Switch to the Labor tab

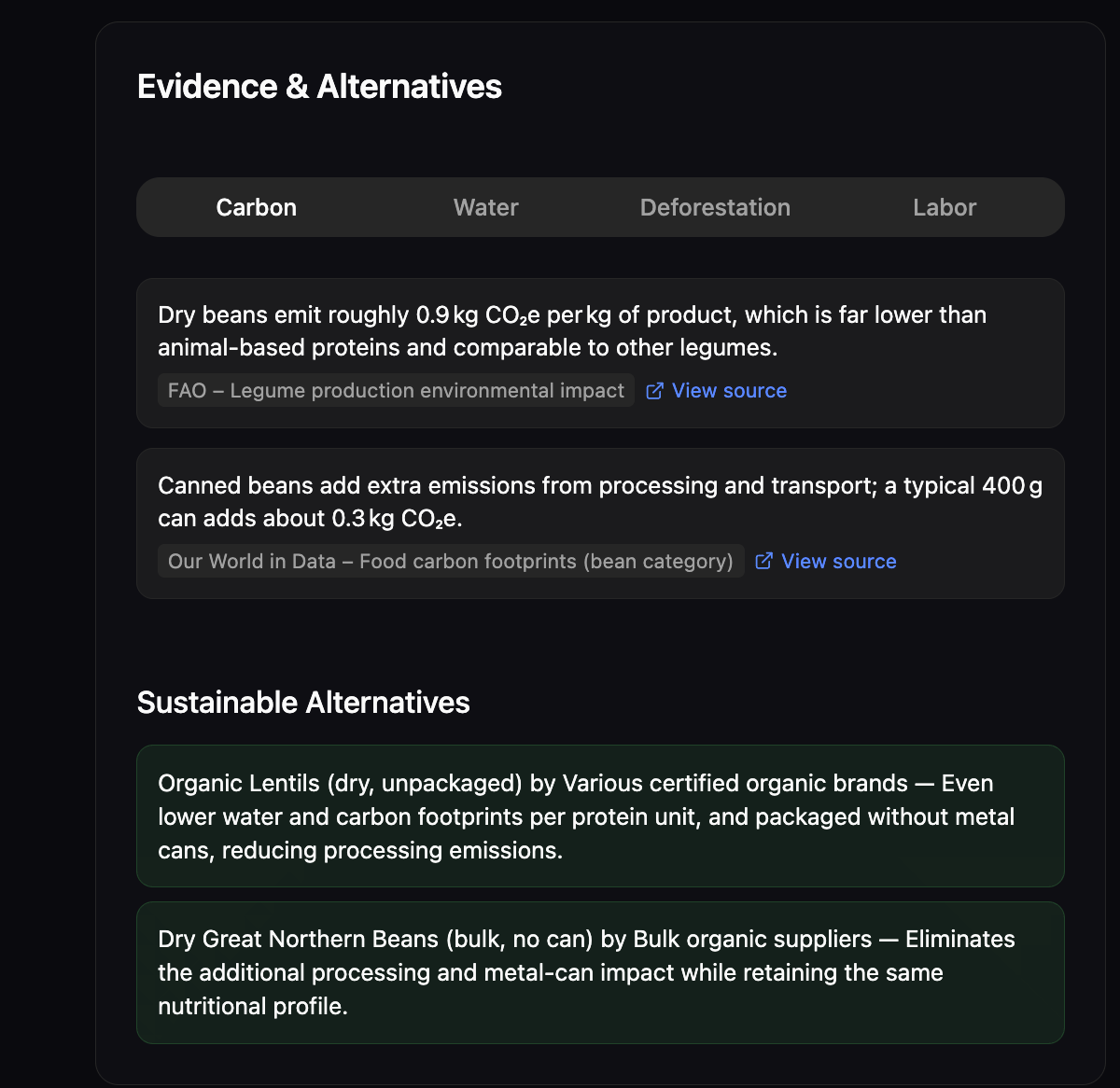point(945,207)
